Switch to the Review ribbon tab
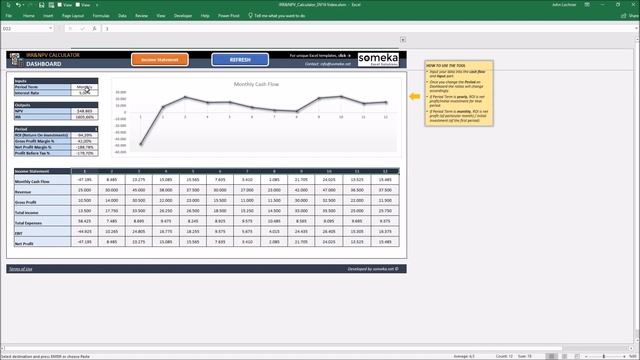Image resolution: width=640 pixels, height=360 pixels. (x=141, y=16)
